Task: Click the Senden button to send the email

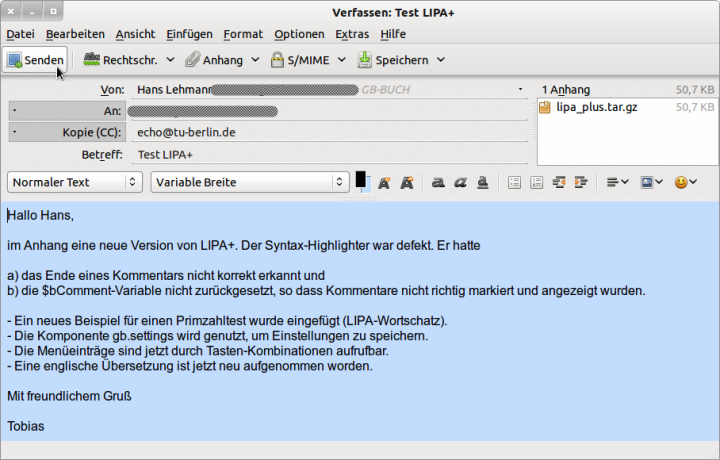Action: [x=35, y=60]
